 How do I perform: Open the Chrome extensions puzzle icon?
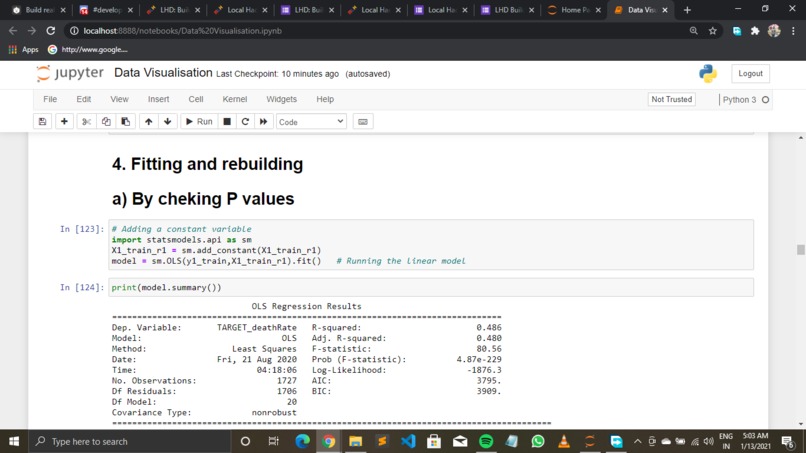[x=755, y=31]
